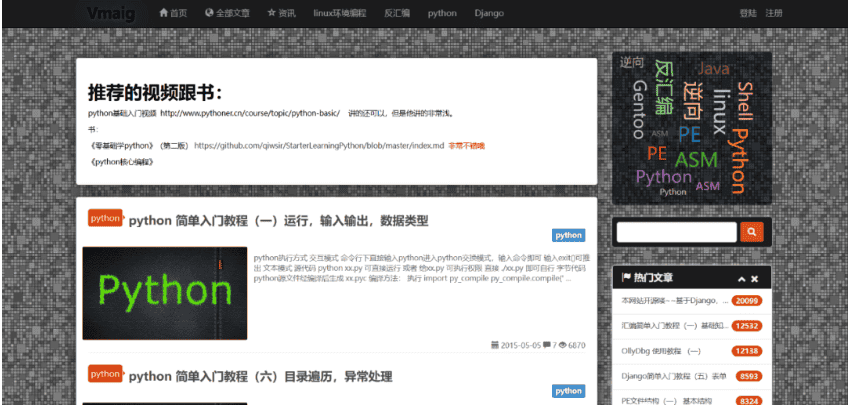The width and height of the screenshot is (850, 405).
Task: Click the 登陆 login link
Action: click(748, 13)
